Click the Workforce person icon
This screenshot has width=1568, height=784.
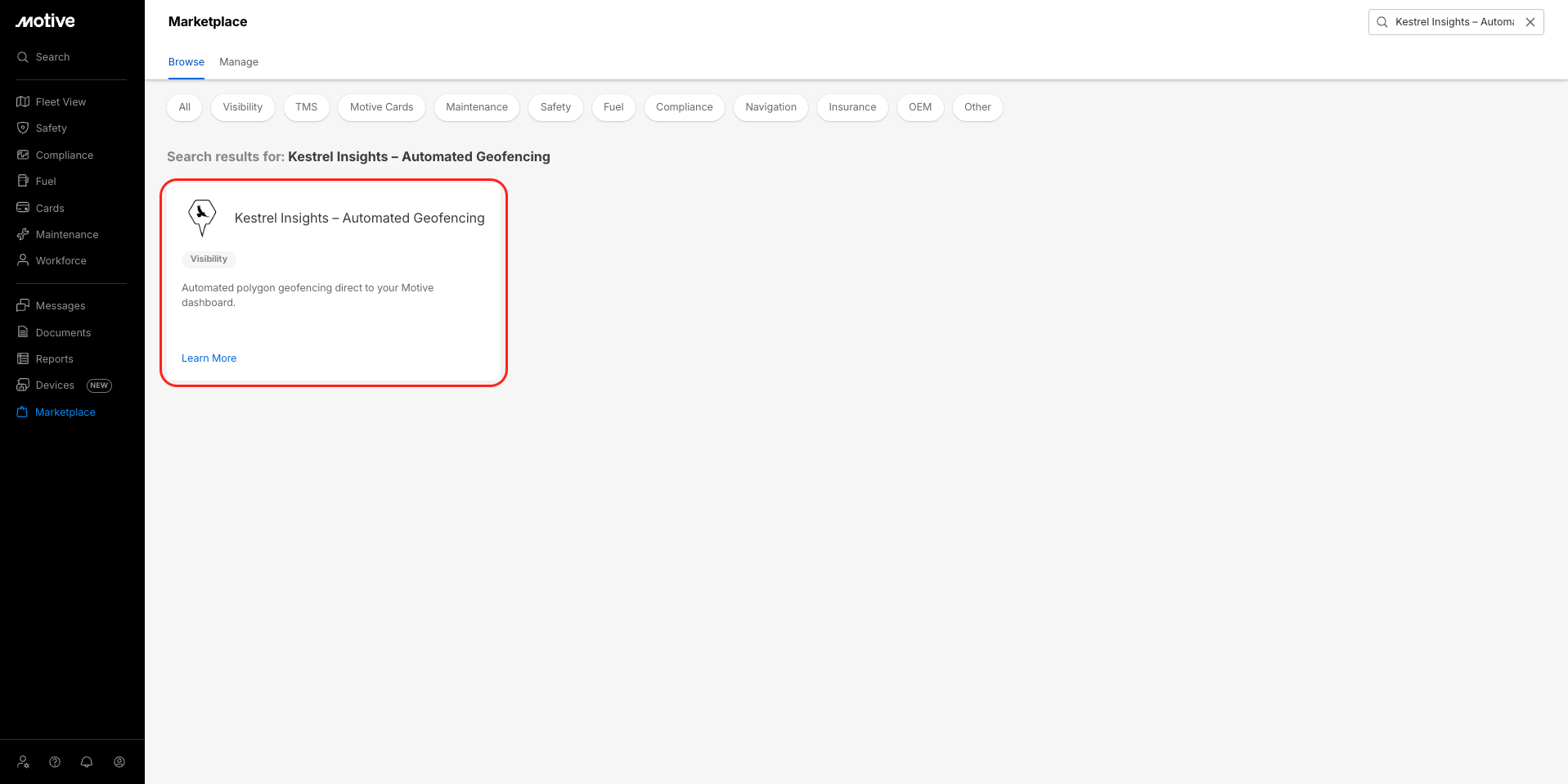point(23,260)
